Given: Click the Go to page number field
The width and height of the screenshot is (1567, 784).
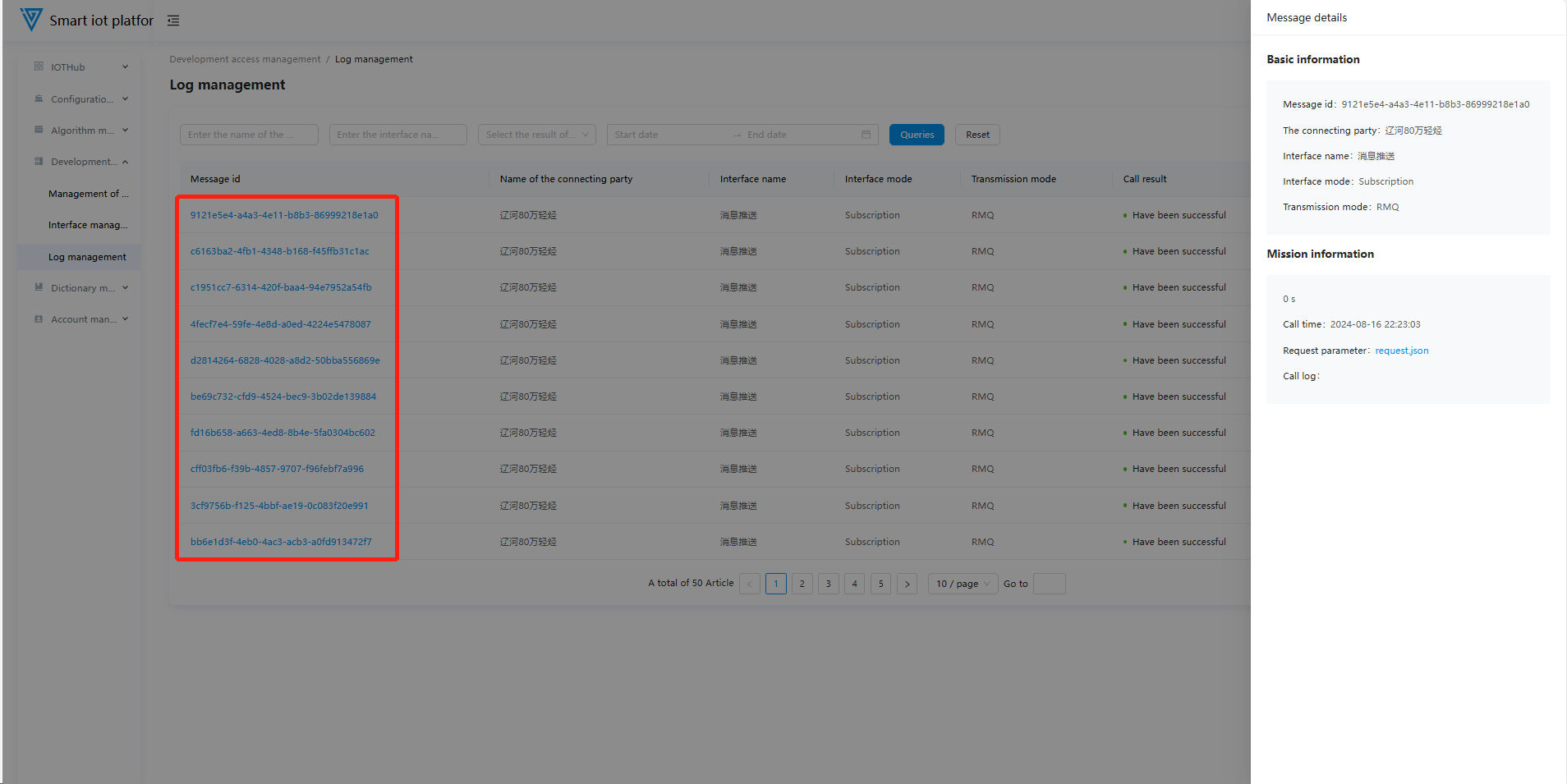Looking at the screenshot, I should tap(1049, 584).
